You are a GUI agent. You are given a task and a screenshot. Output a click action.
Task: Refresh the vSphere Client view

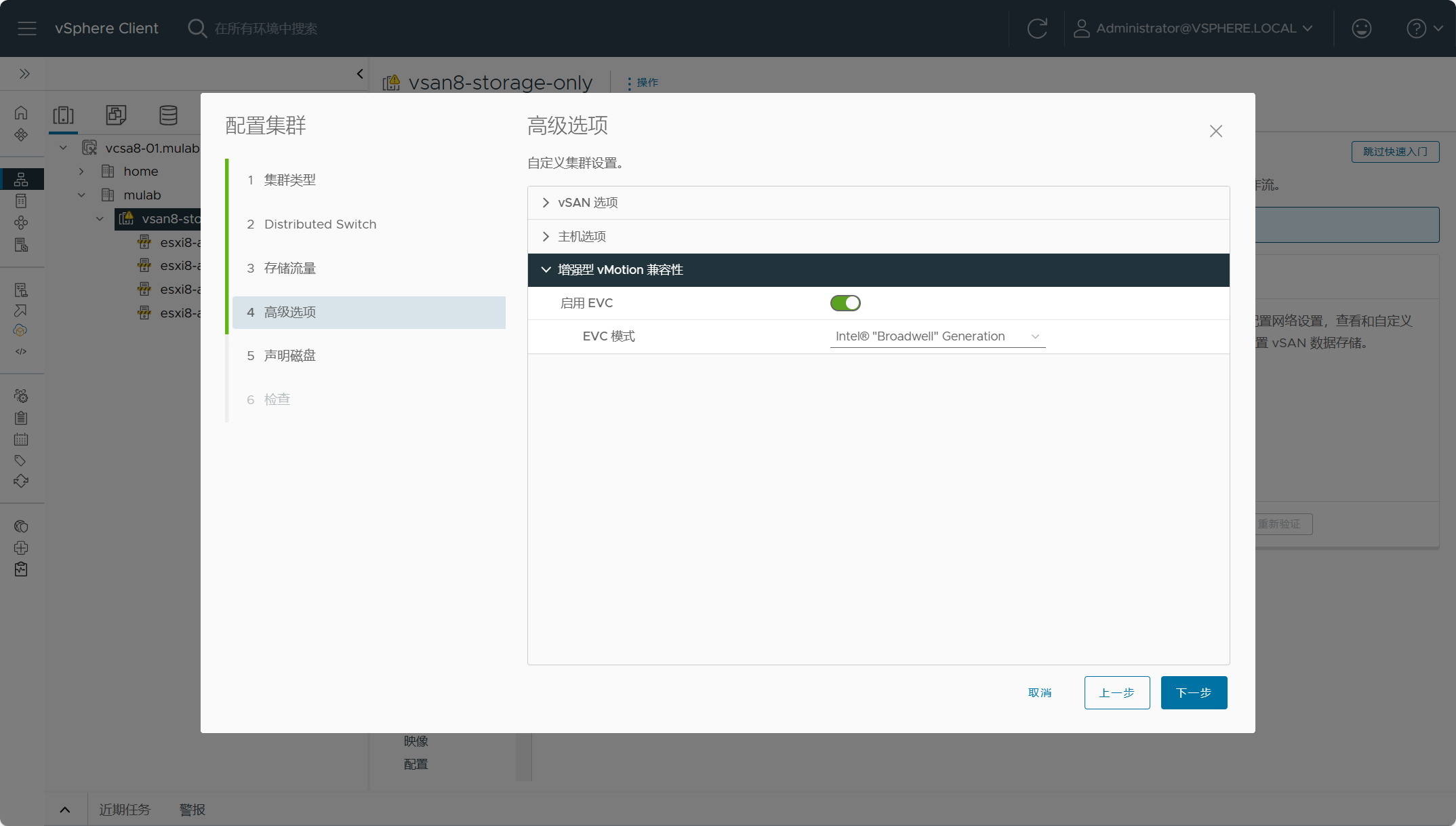1037,28
